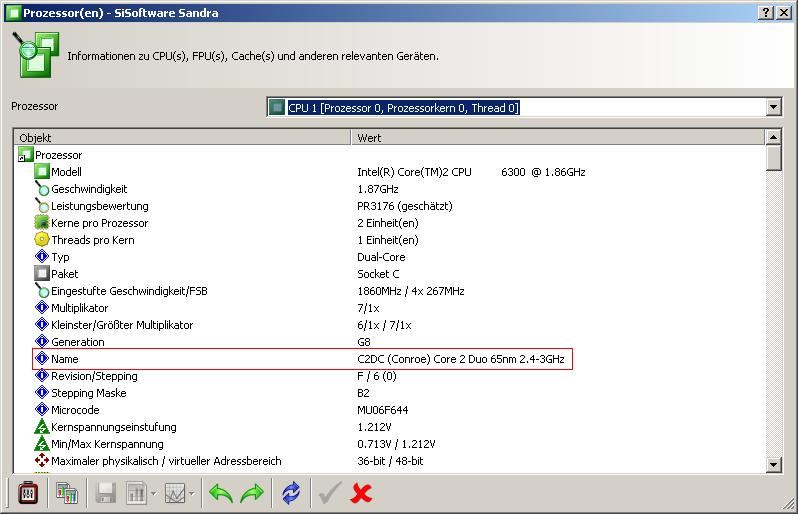798x514 pixels.
Task: Cancel with the red X icon
Action: pos(361,493)
